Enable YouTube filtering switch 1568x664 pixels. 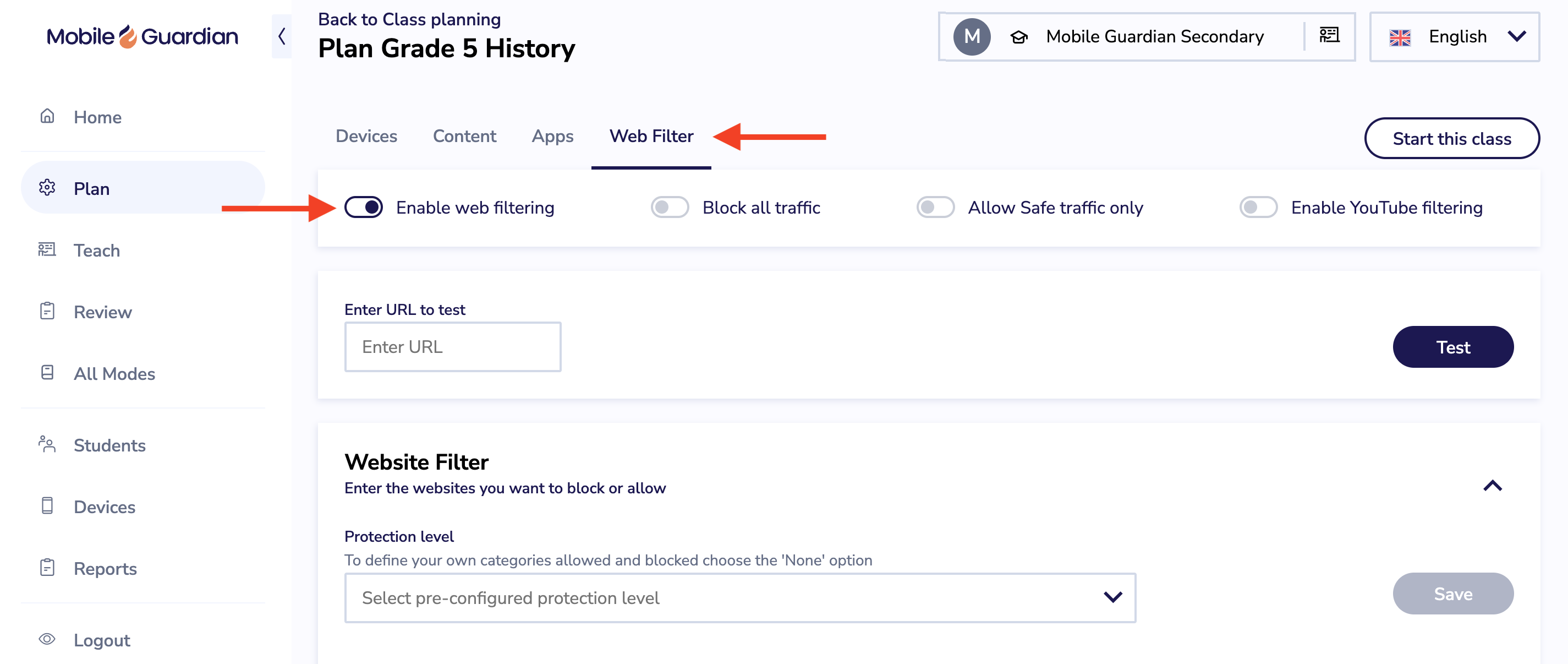pos(1258,207)
